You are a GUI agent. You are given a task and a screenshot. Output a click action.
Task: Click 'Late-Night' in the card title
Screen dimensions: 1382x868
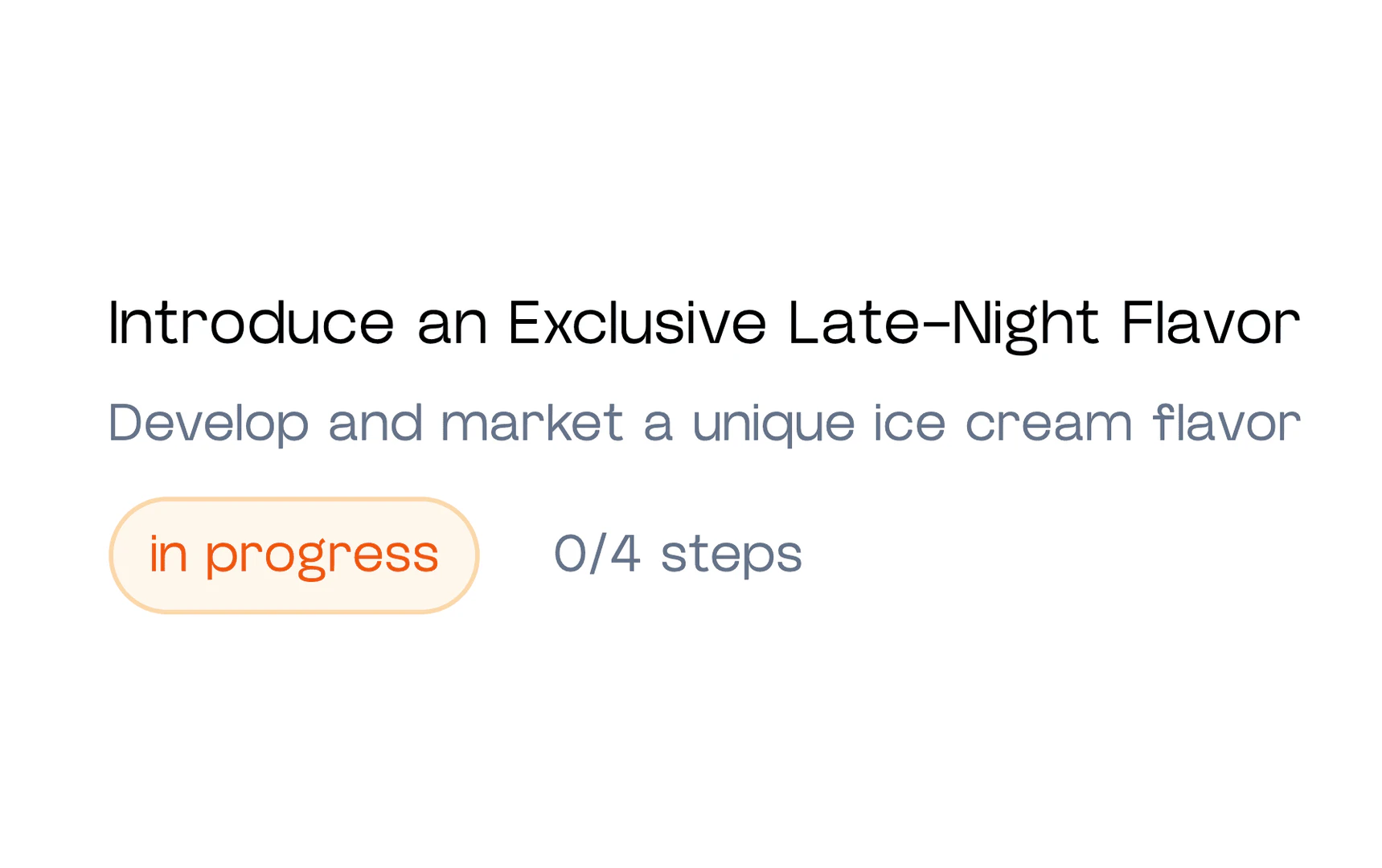coord(942,324)
